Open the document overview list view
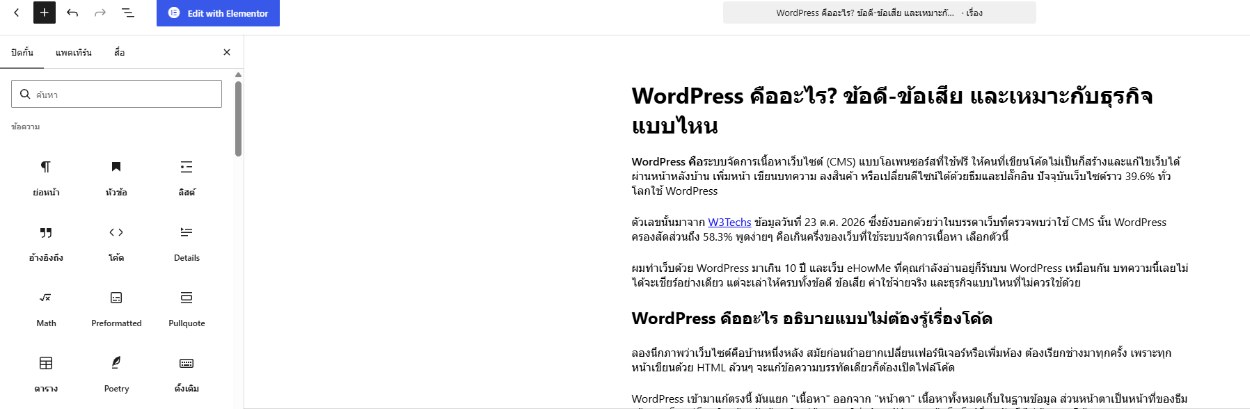1250x409 pixels. [128, 13]
